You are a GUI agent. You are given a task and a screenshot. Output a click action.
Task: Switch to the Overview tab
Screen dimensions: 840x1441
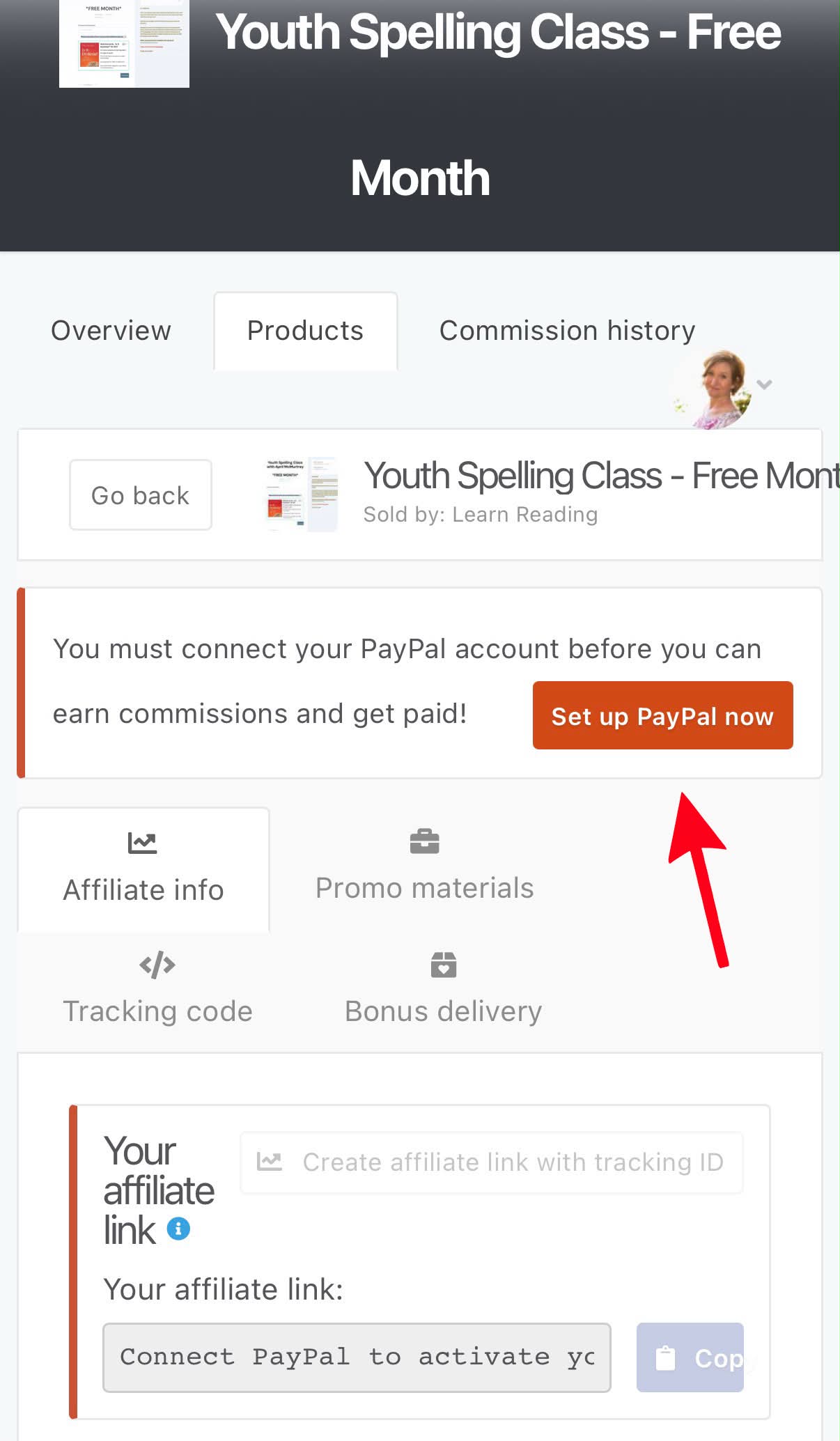[x=111, y=331]
